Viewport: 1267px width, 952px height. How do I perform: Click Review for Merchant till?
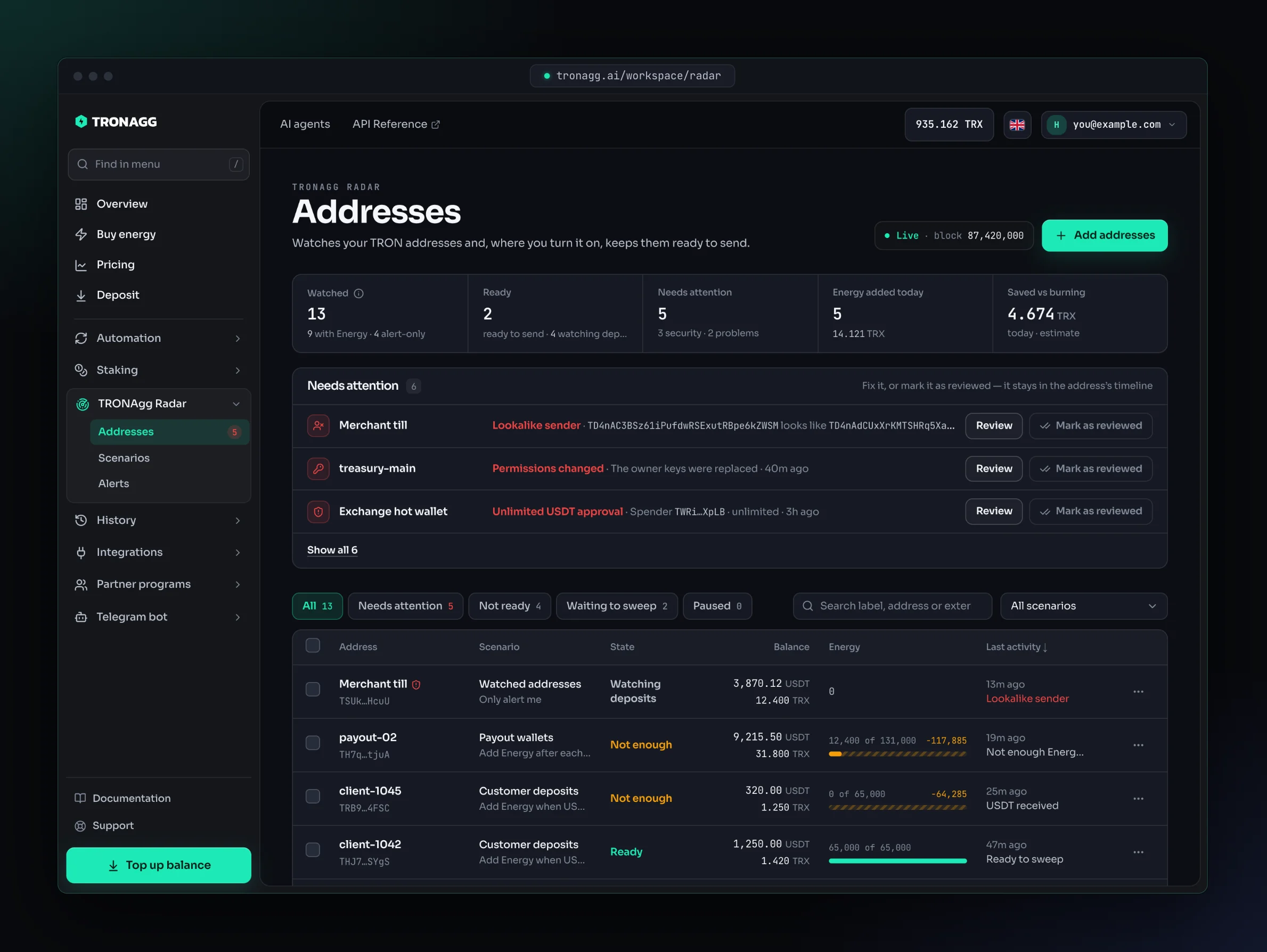pos(994,425)
